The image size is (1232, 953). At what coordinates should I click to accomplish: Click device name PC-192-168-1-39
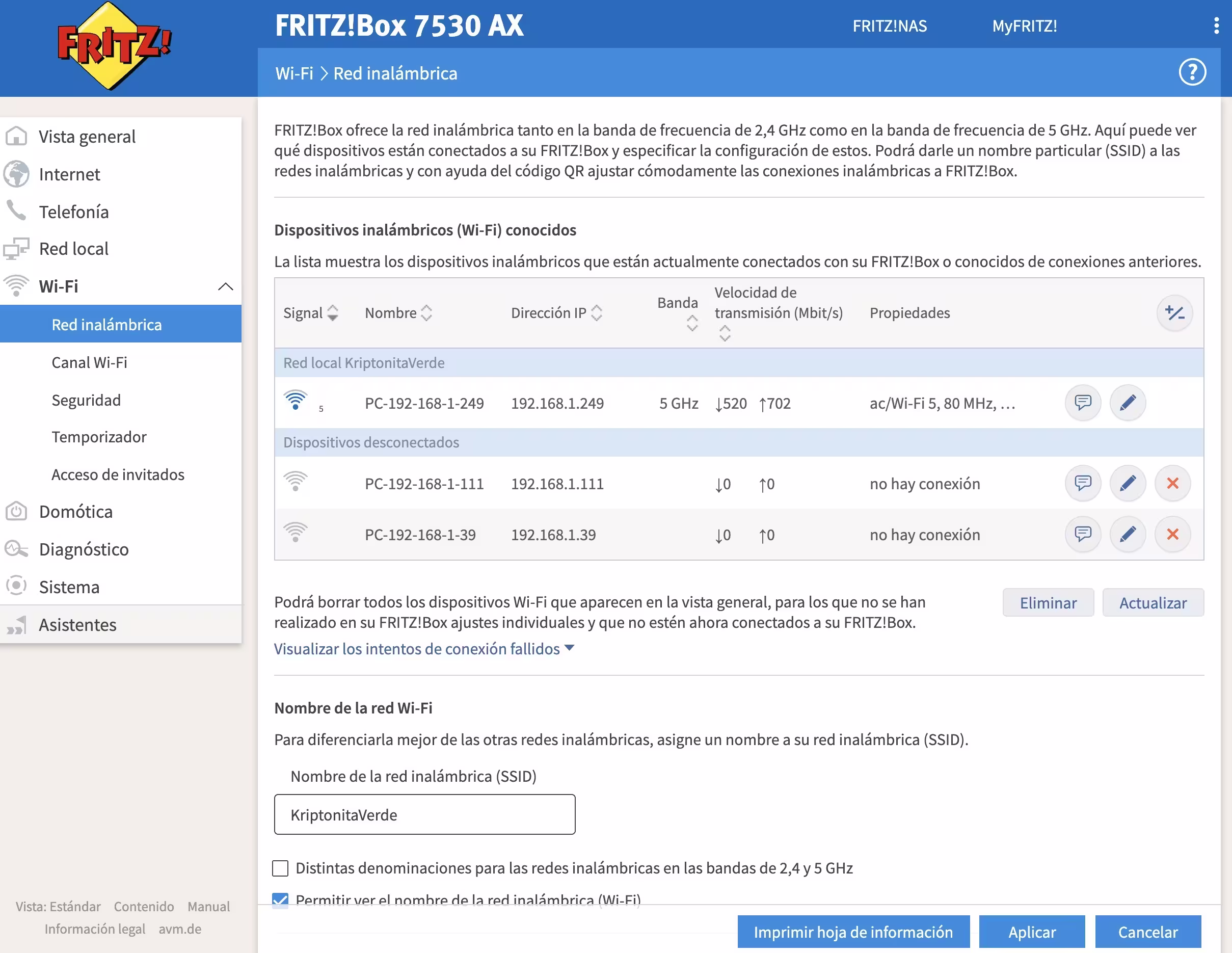[x=420, y=534]
